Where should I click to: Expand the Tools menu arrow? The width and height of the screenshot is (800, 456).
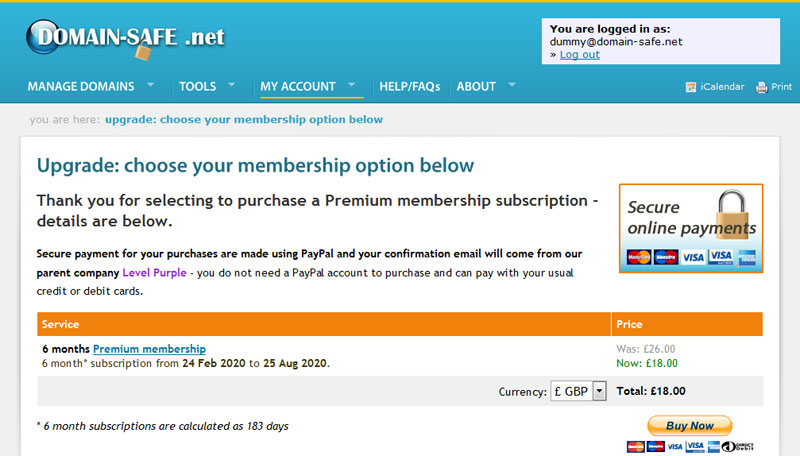(231, 84)
